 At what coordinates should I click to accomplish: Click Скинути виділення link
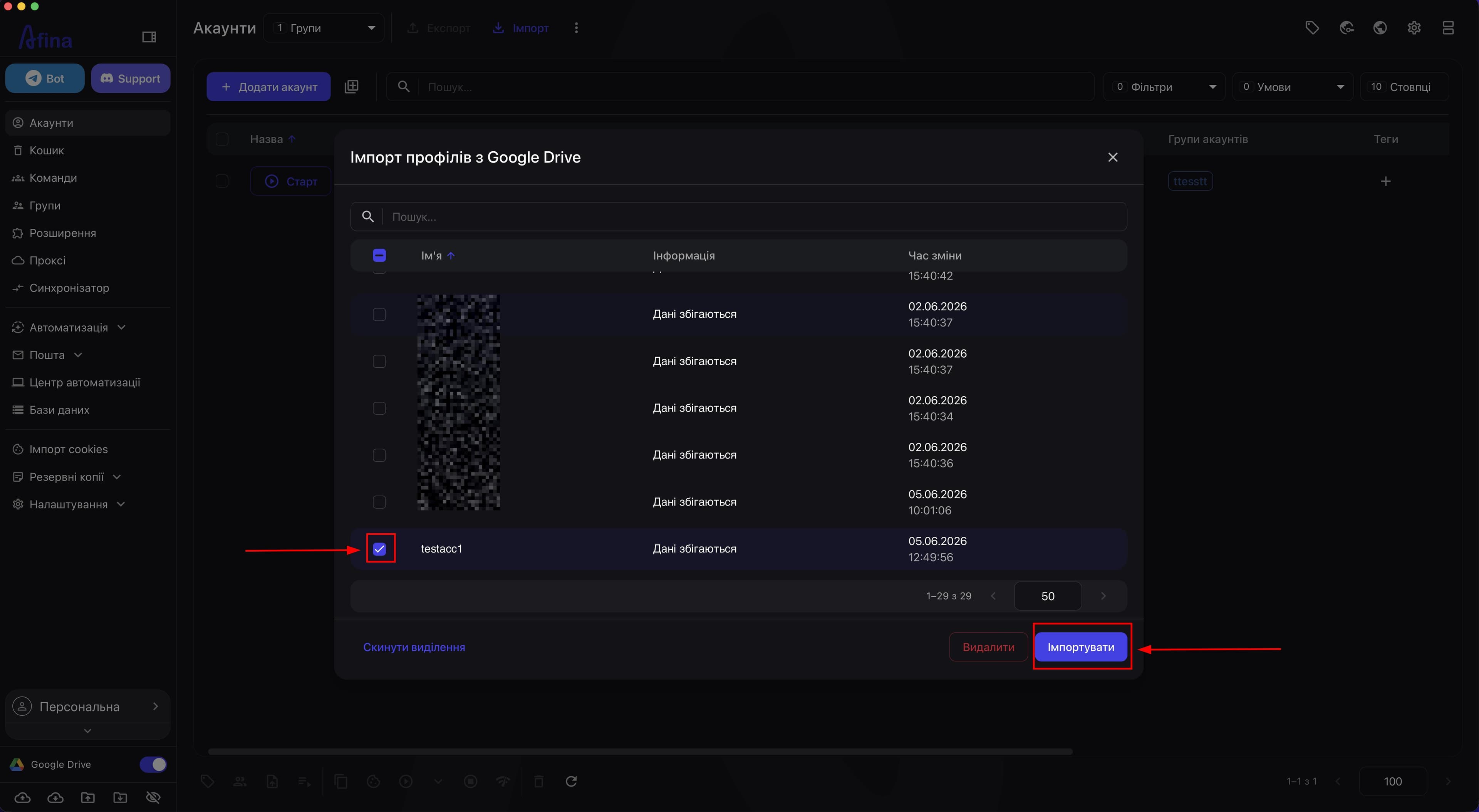[414, 647]
